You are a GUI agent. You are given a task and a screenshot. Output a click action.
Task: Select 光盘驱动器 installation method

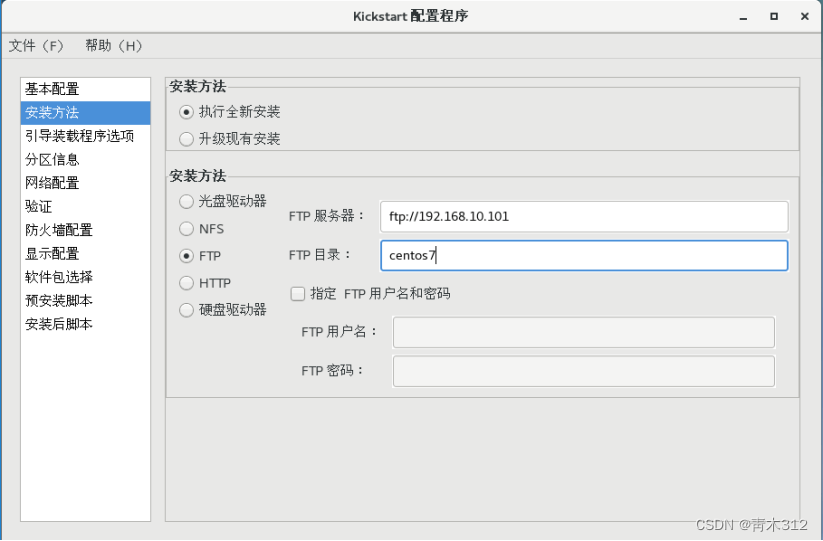click(x=186, y=201)
